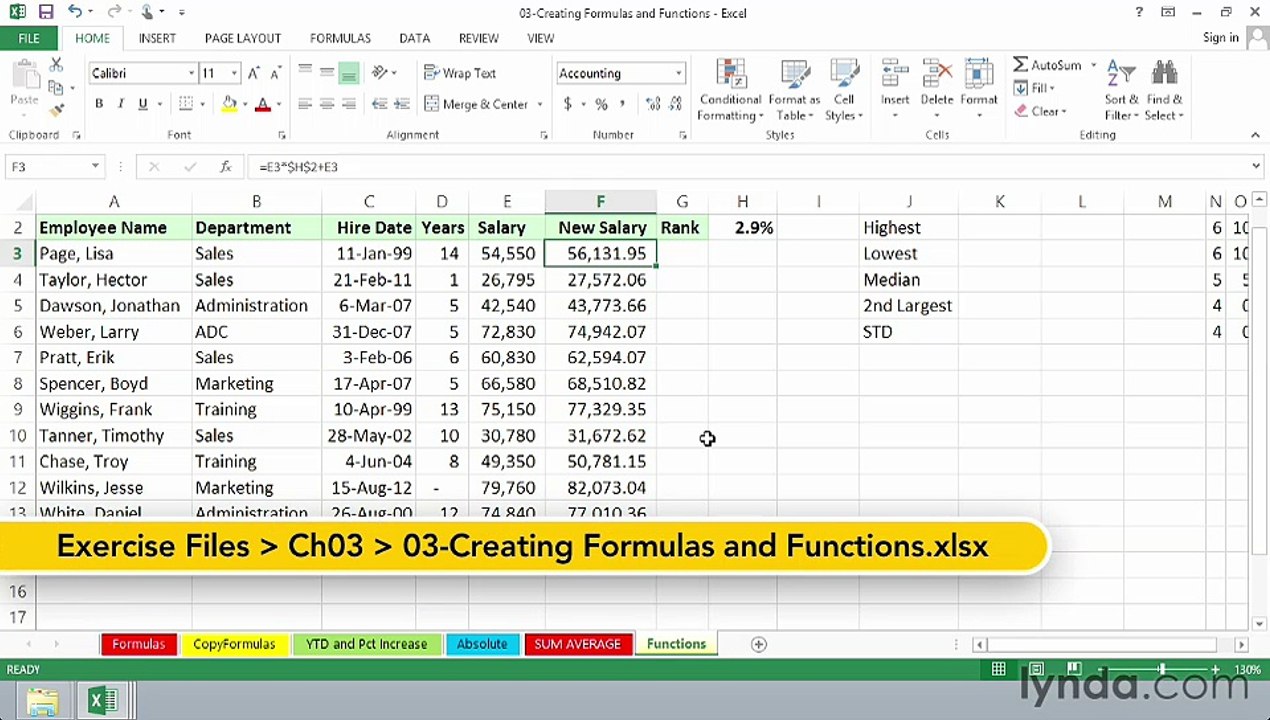Viewport: 1270px width, 720px height.
Task: Open the Calibri font name dropdown
Action: click(x=191, y=73)
